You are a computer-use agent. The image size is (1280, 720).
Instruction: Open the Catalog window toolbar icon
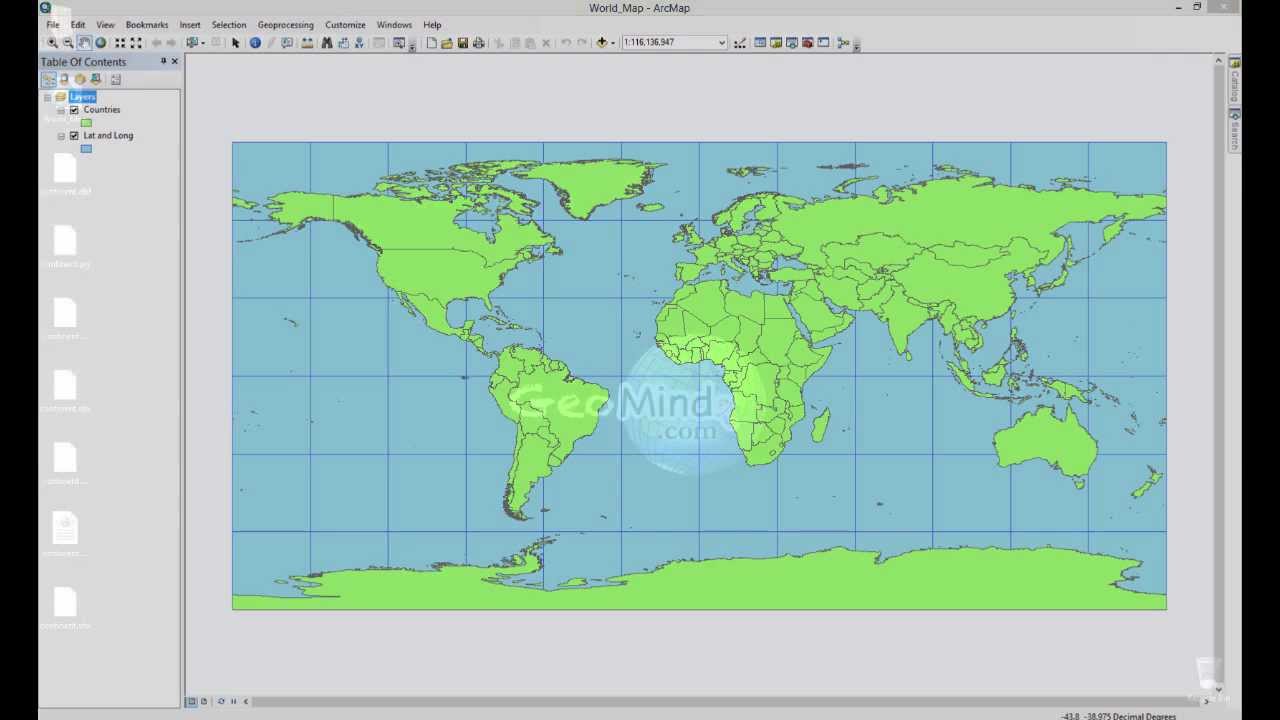coord(775,42)
